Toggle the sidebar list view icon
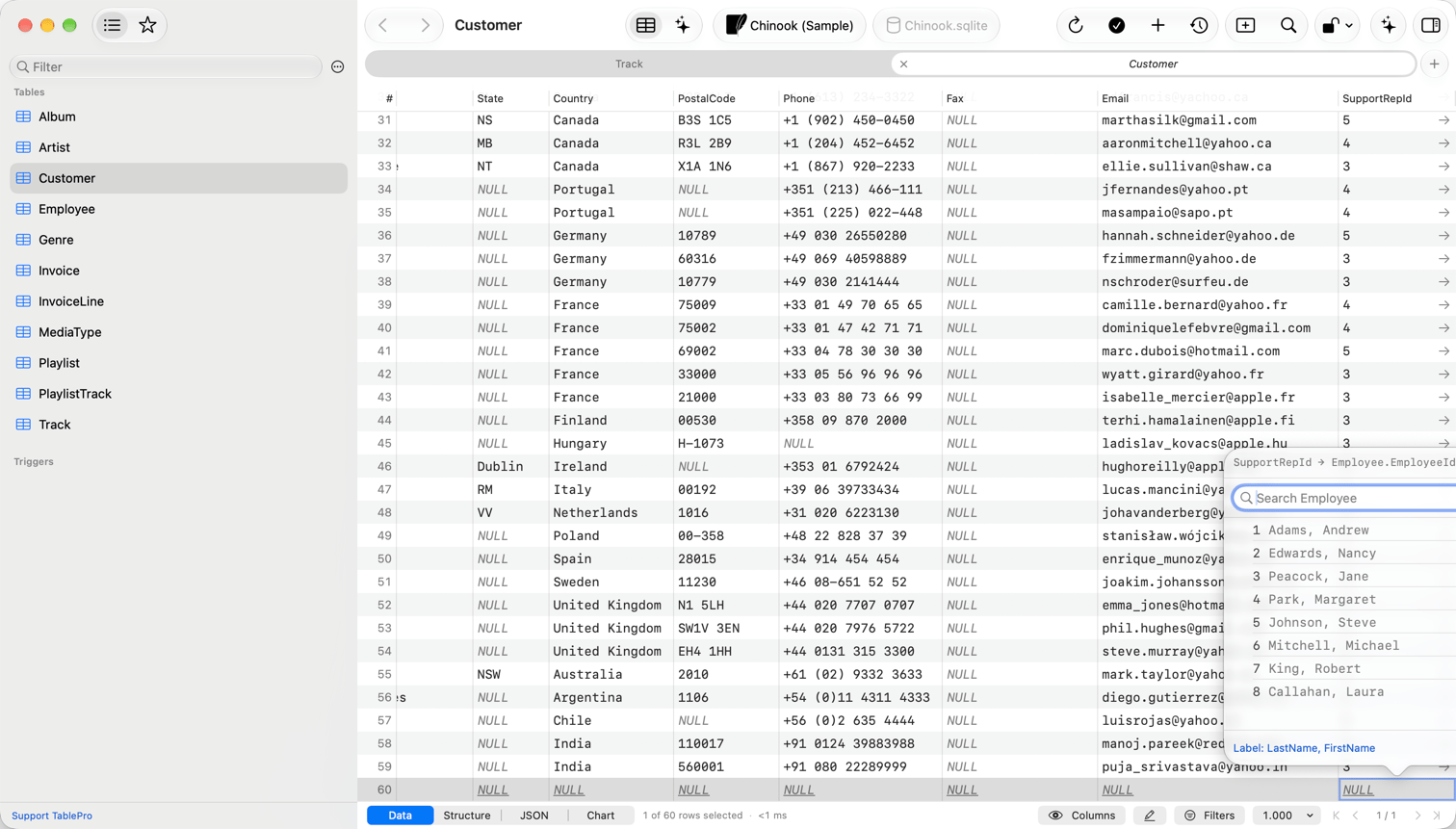Screen dimensions: 1456x829 coord(113,25)
